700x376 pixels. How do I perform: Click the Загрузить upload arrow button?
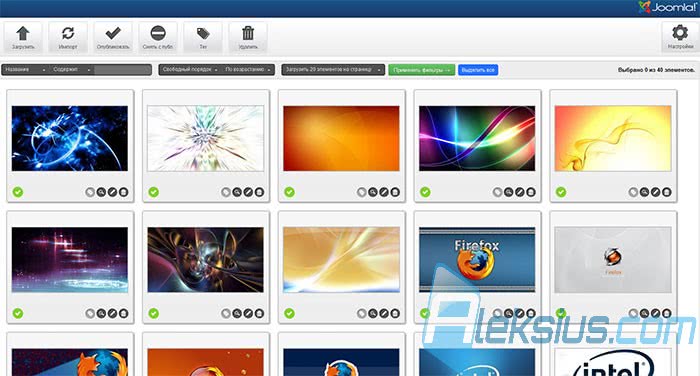(23, 38)
